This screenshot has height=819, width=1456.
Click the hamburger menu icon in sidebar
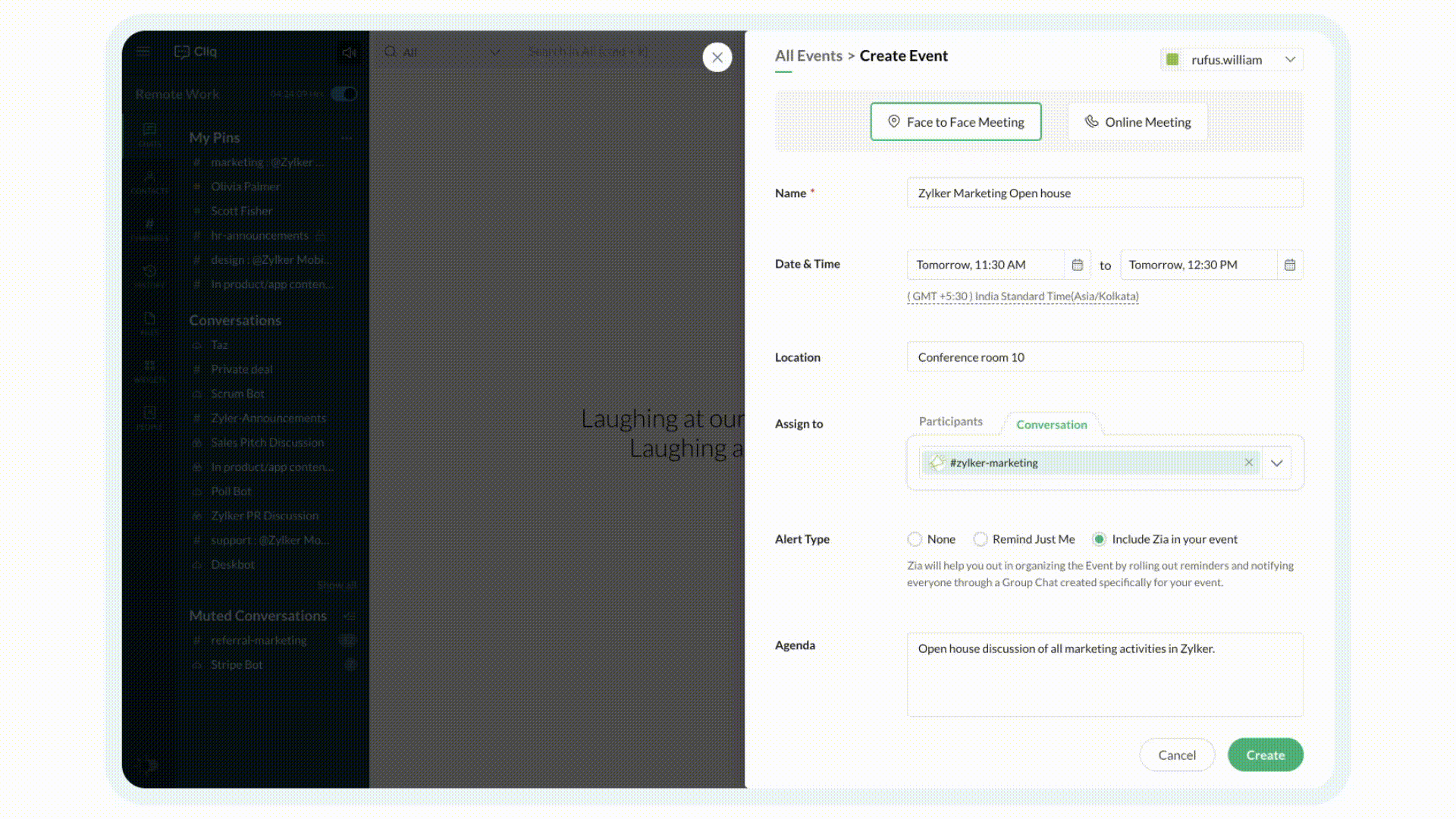click(143, 52)
